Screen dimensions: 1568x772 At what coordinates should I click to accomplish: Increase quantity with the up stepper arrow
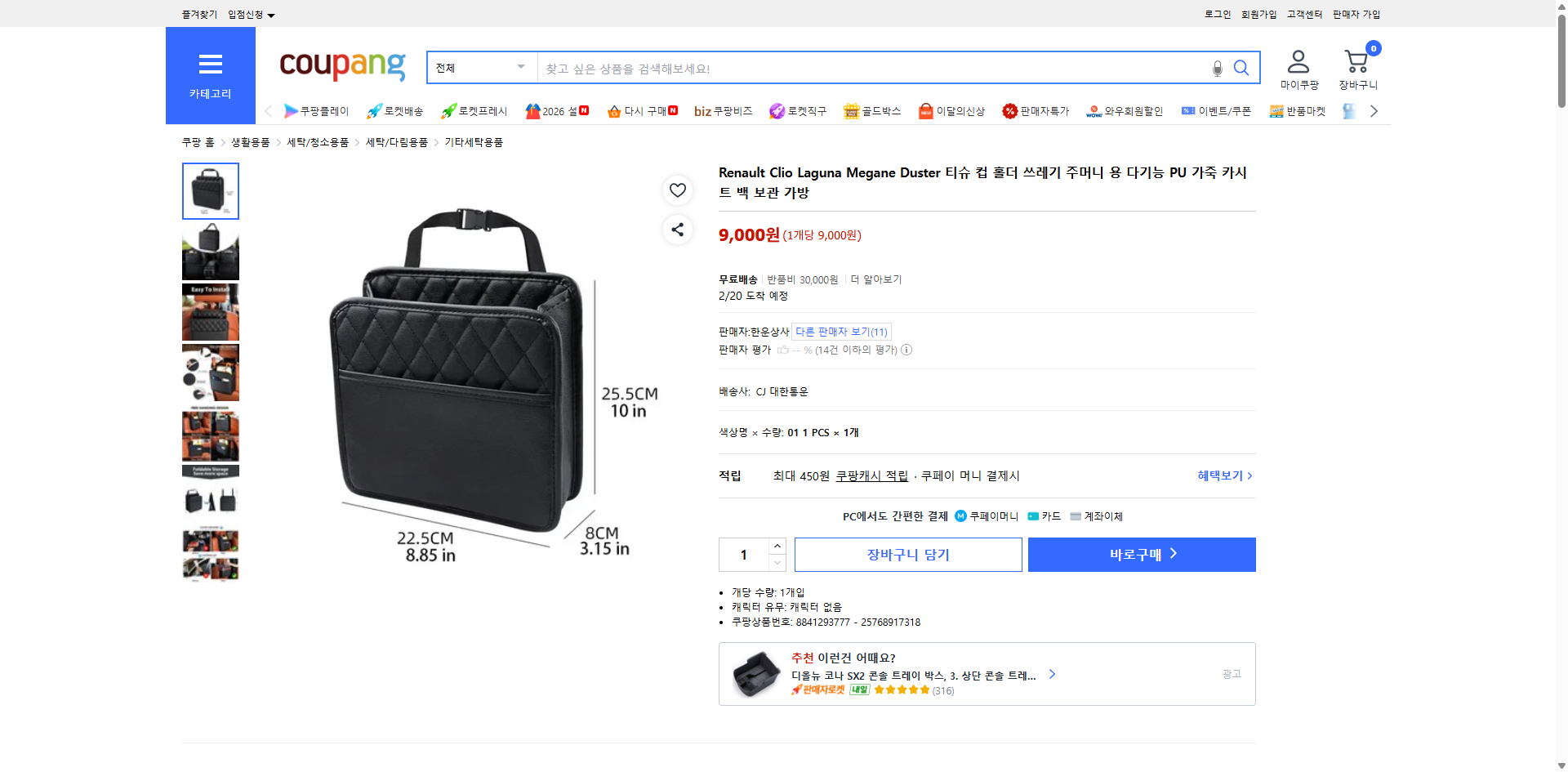777,546
